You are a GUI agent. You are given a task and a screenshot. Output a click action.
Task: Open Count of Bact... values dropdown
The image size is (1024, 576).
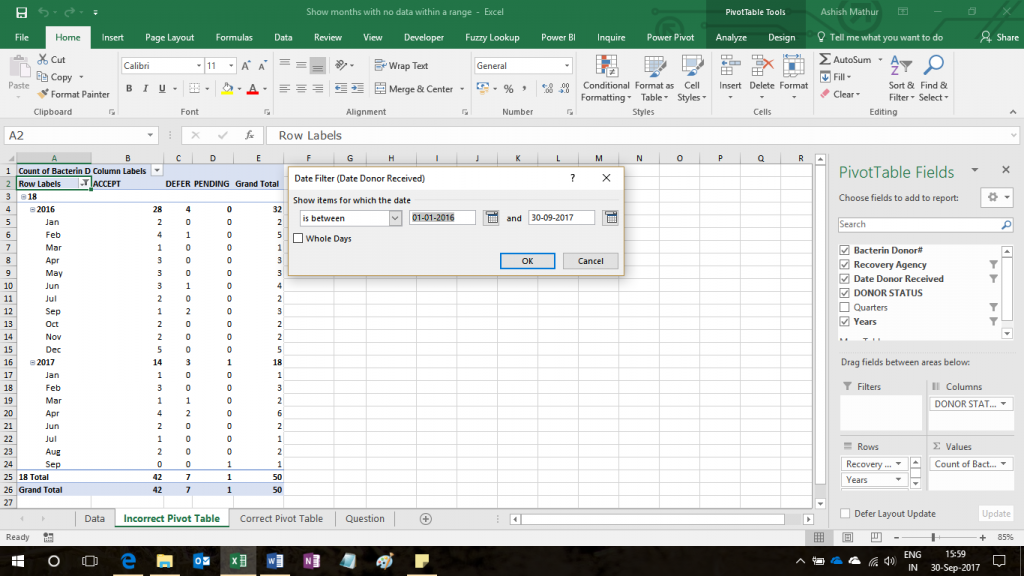1003,464
